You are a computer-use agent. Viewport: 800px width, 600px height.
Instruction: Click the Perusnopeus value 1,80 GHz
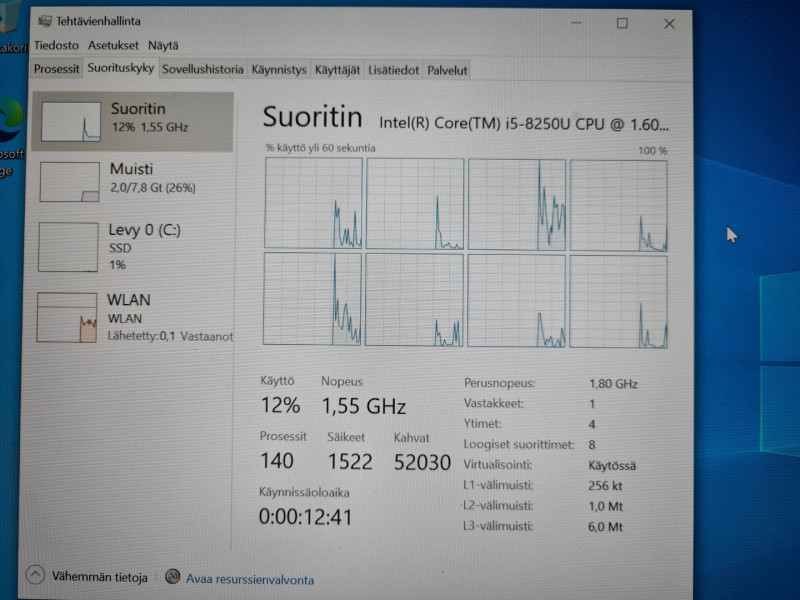point(613,384)
